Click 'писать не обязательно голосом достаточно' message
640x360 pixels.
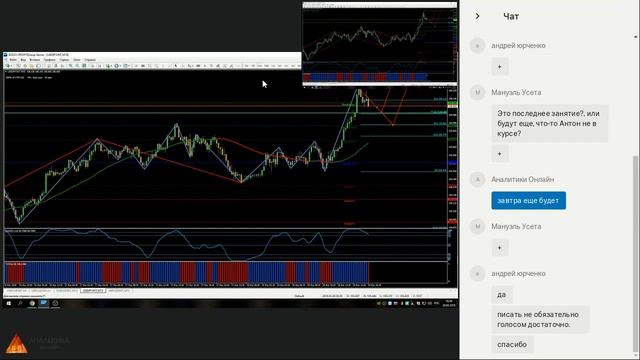[540, 320]
